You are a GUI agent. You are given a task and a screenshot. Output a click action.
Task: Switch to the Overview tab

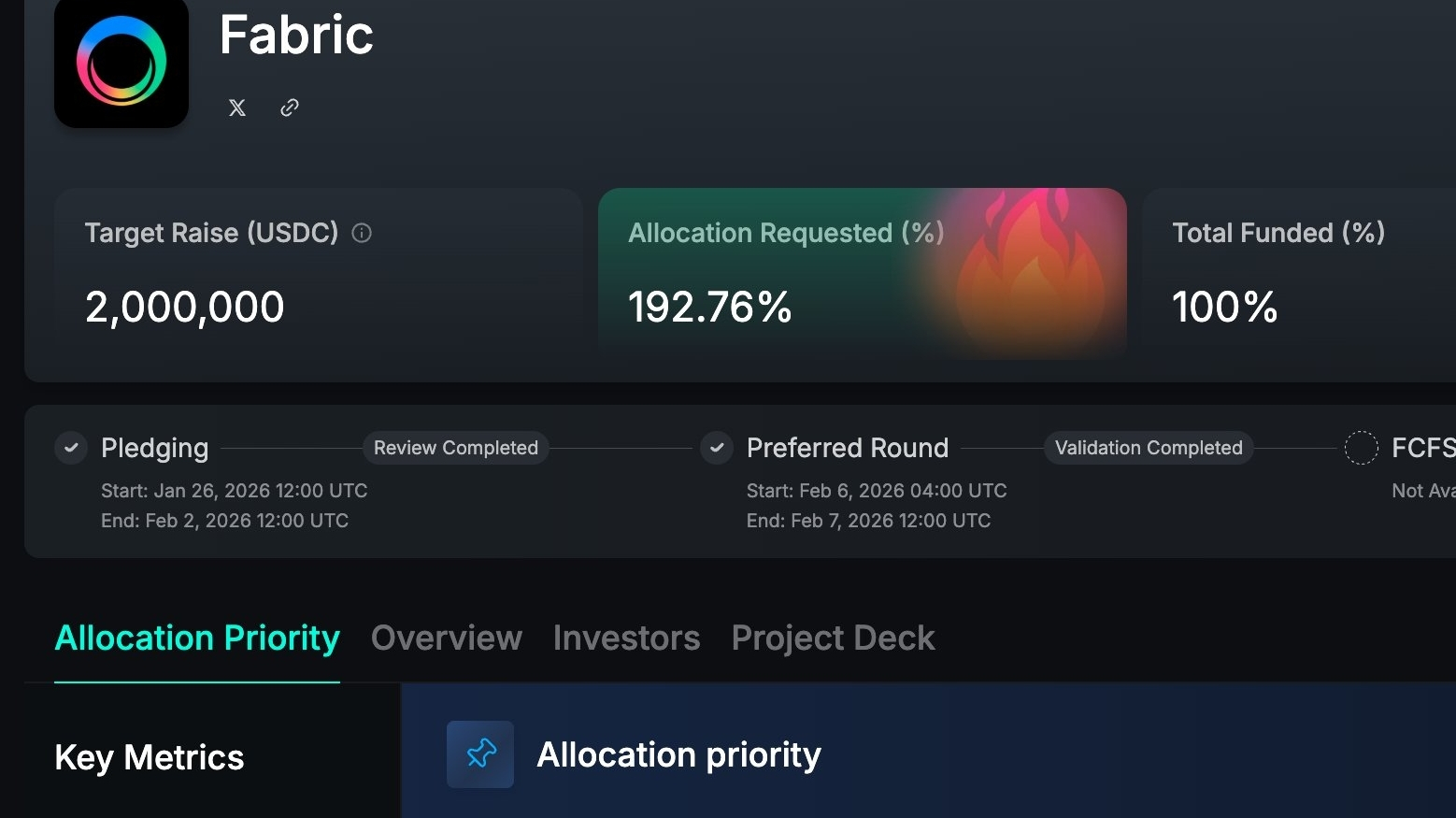[447, 638]
